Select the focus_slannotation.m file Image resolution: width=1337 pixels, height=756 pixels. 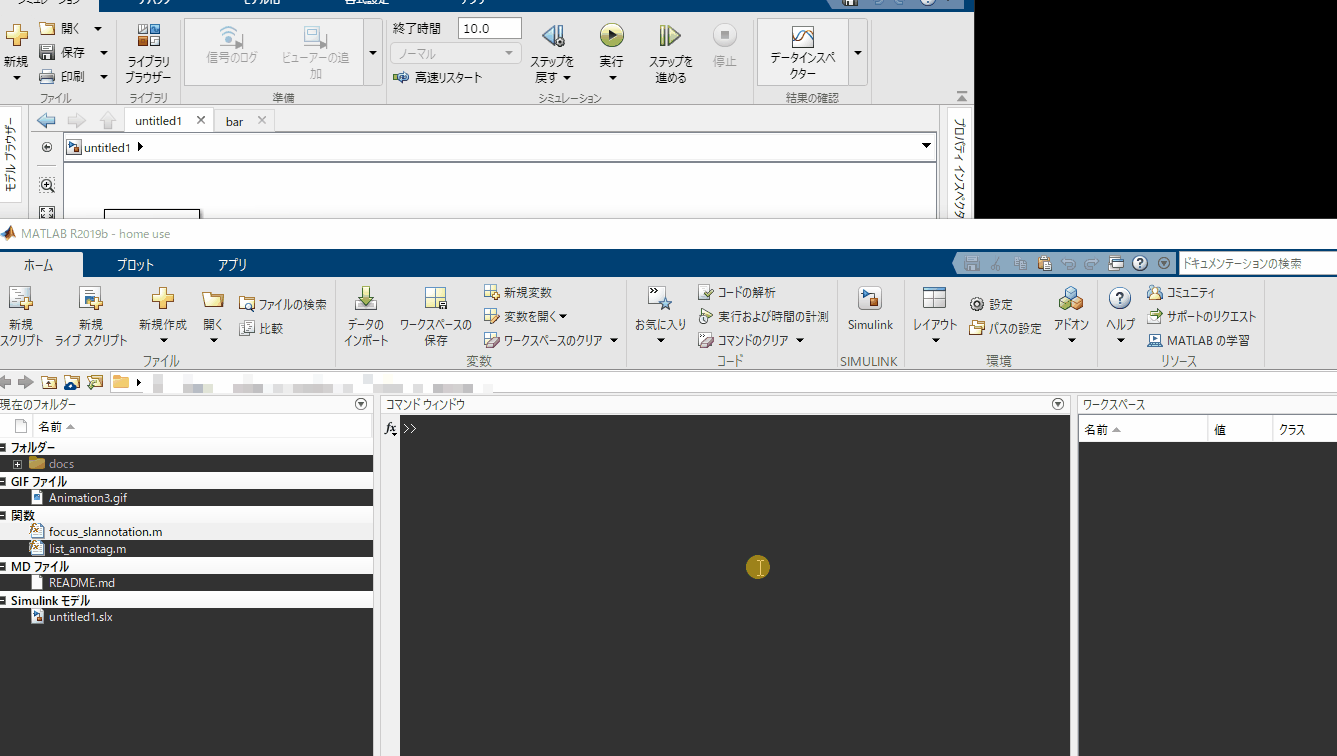point(105,532)
